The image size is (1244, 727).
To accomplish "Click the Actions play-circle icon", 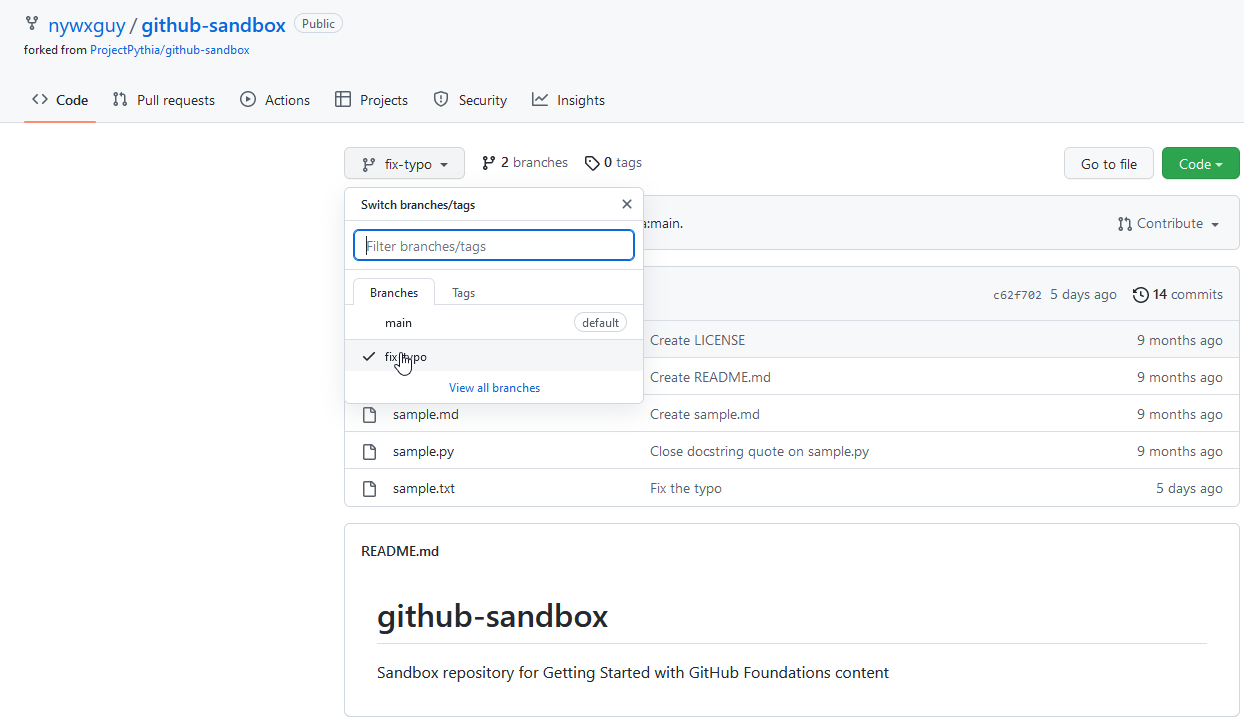I will (x=248, y=100).
